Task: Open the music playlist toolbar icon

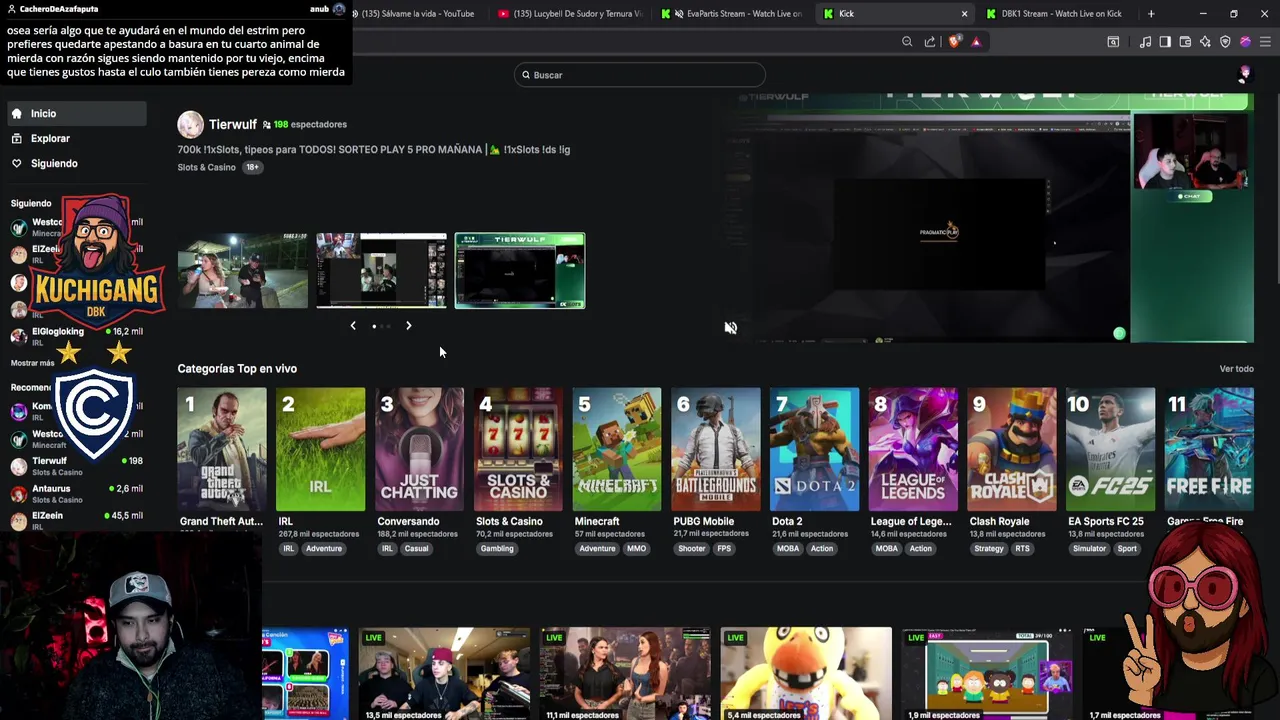Action: [1145, 42]
